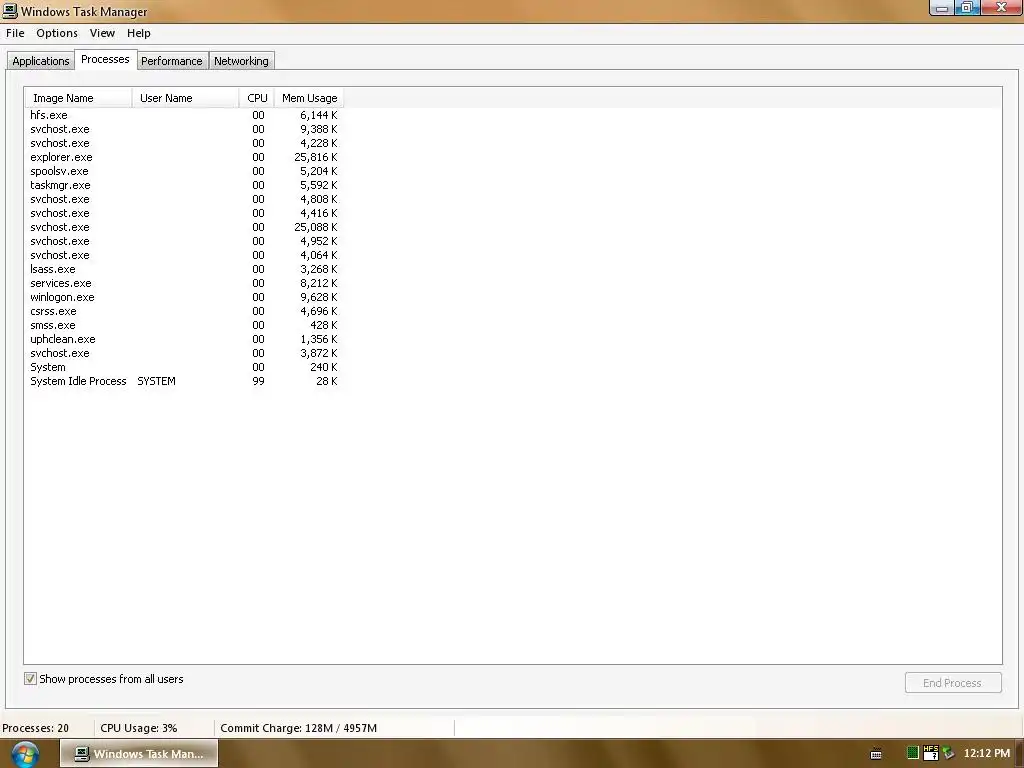Sort by CPU column header

(x=257, y=98)
